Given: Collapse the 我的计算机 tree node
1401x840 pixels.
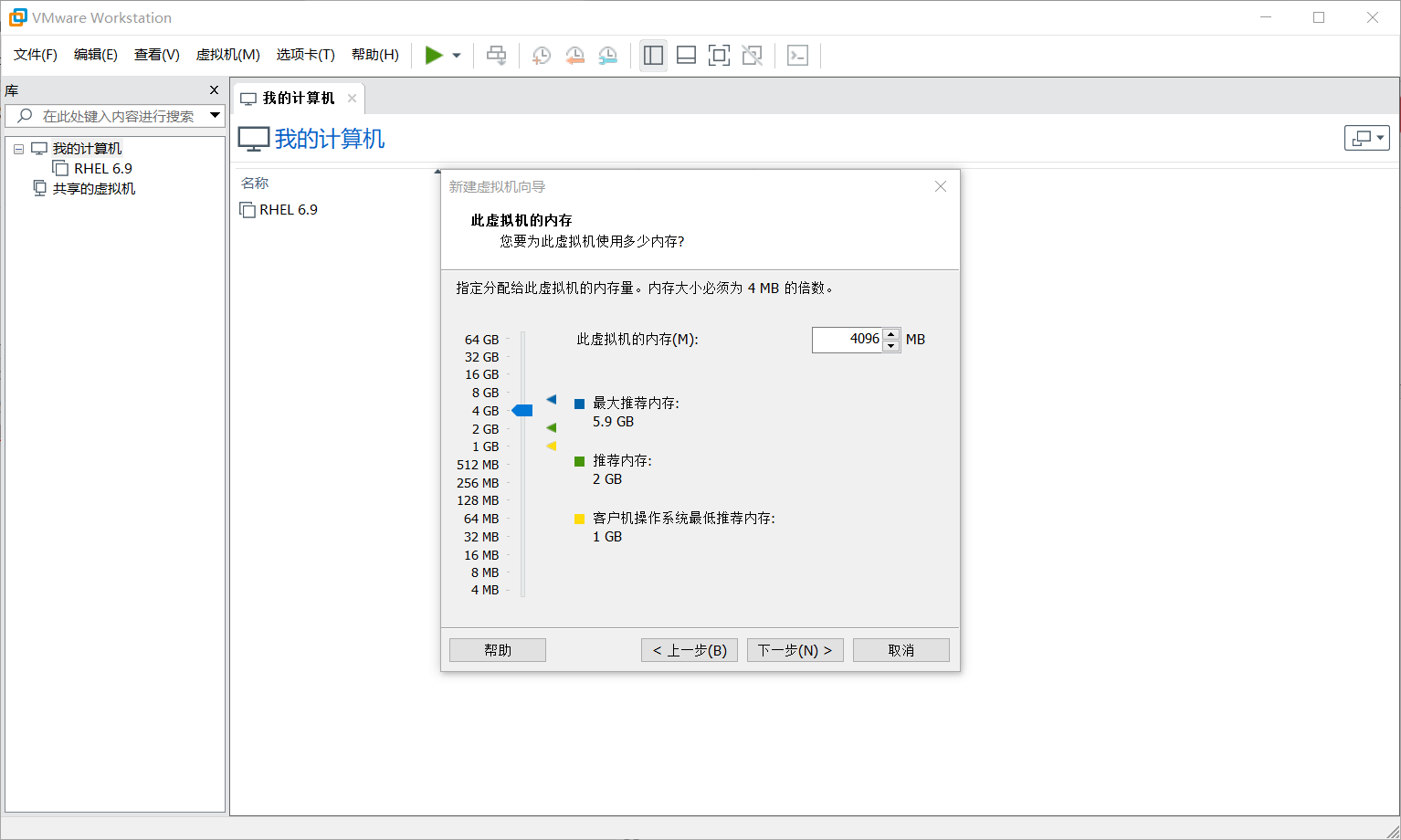Looking at the screenshot, I should tap(17, 148).
